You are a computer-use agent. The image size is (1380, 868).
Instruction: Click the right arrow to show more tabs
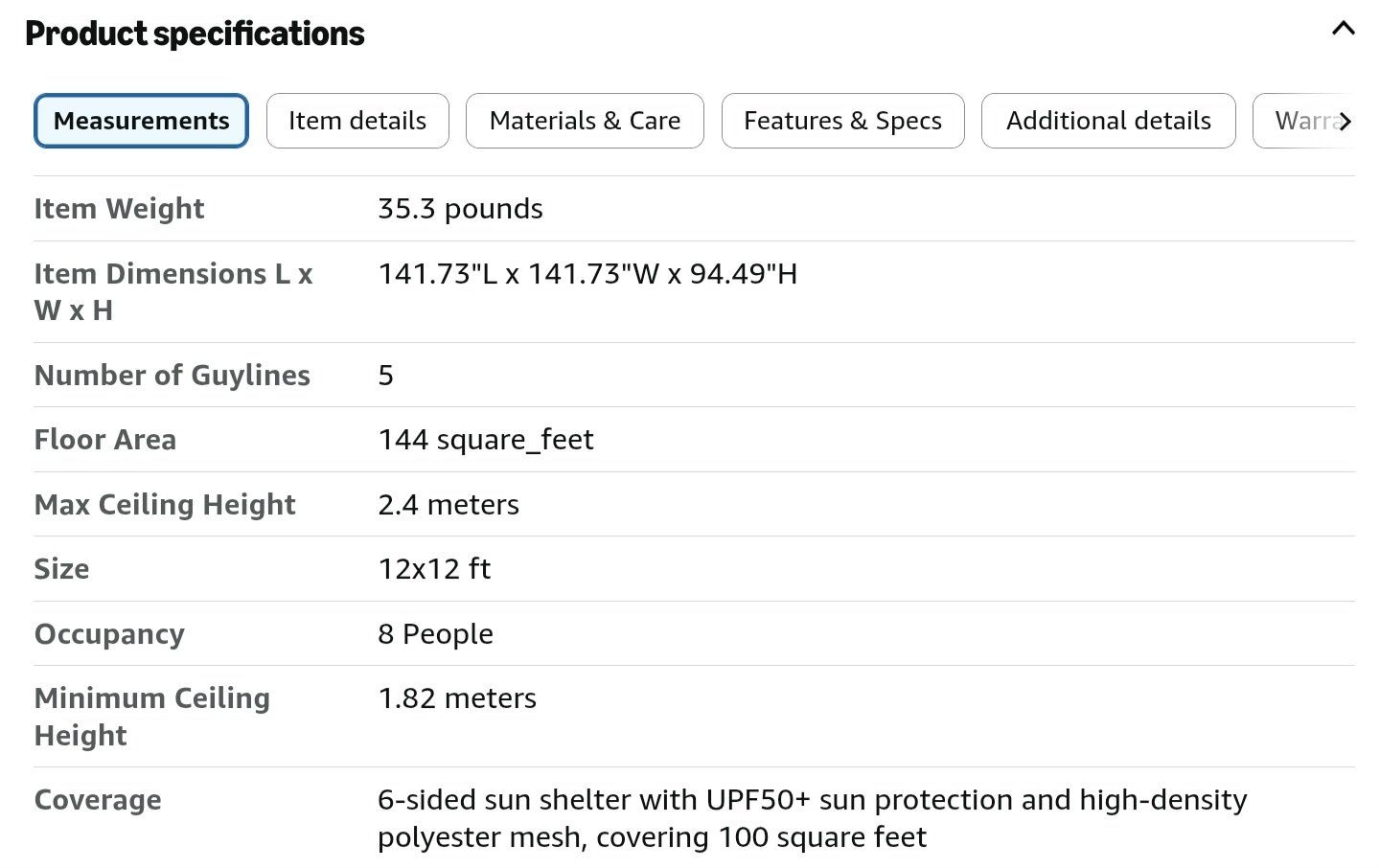pos(1345,122)
